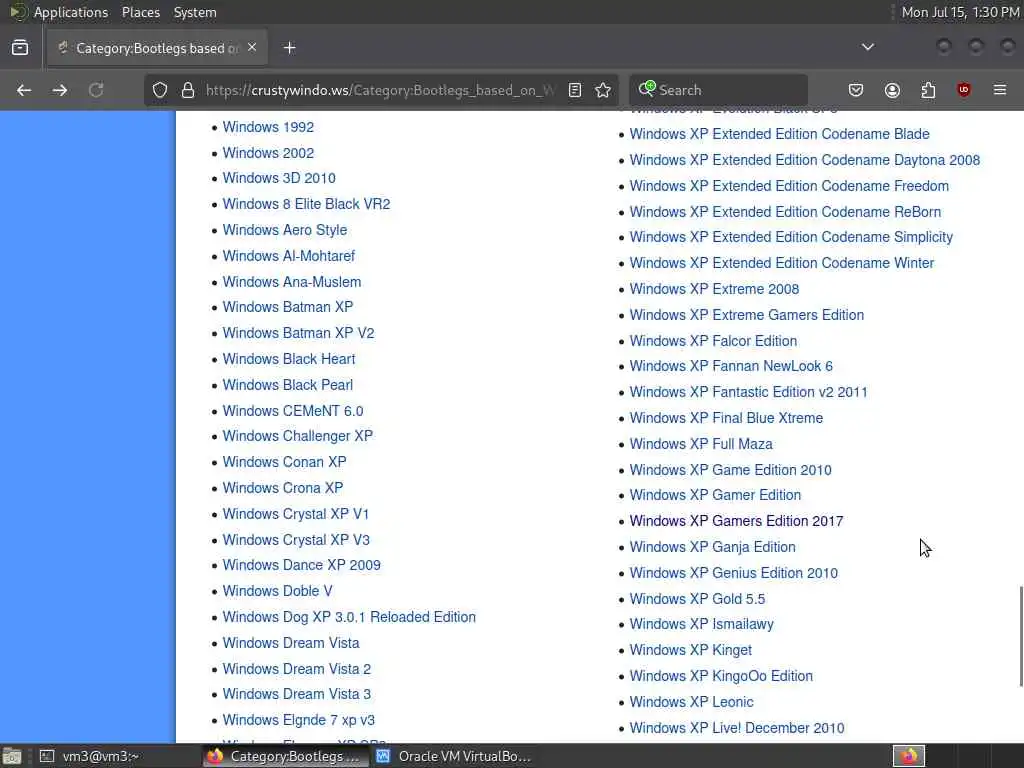Open XP Extended Edition Codename Winter
Image resolution: width=1024 pixels, height=768 pixels.
tap(782, 263)
